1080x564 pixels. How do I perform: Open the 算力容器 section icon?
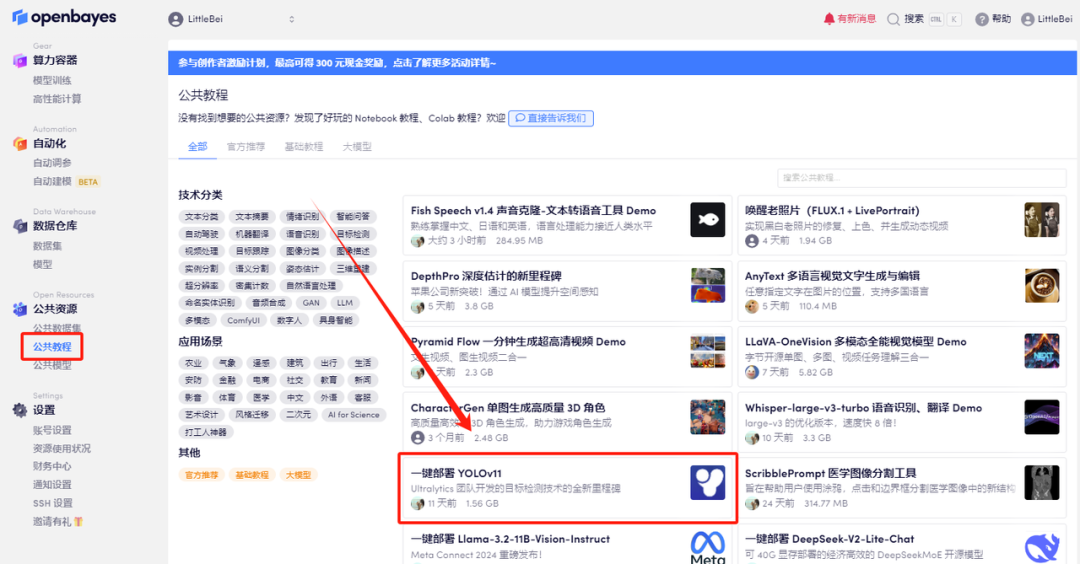(20, 61)
